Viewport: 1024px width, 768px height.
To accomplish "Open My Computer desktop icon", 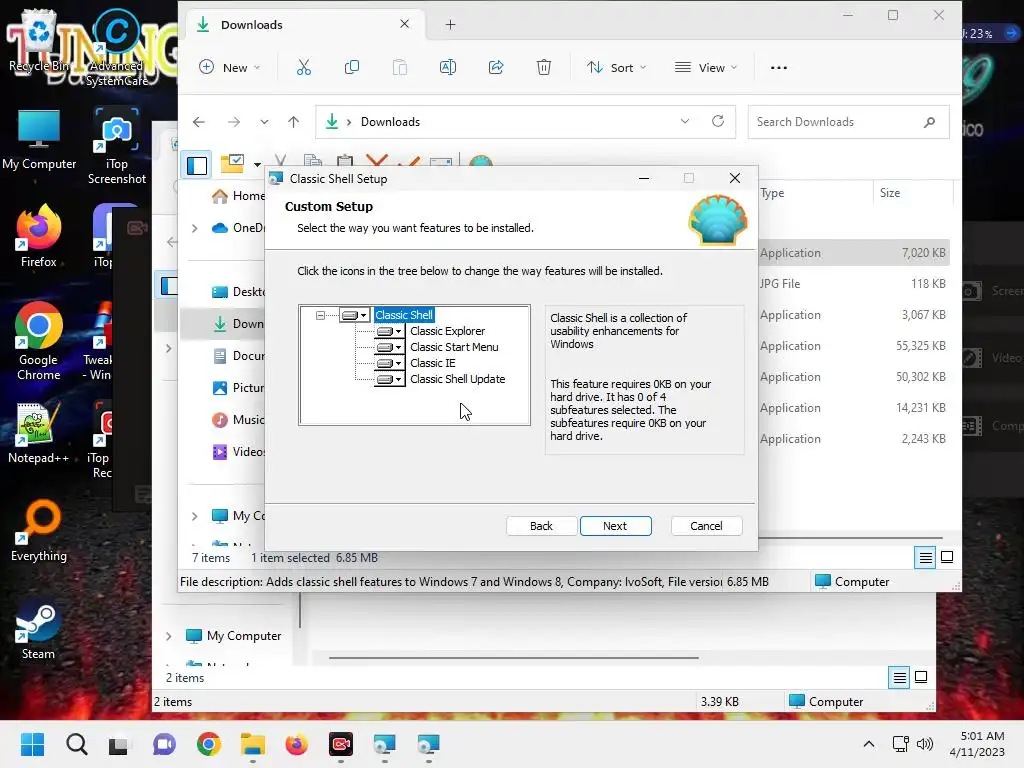I will pyautogui.click(x=39, y=139).
